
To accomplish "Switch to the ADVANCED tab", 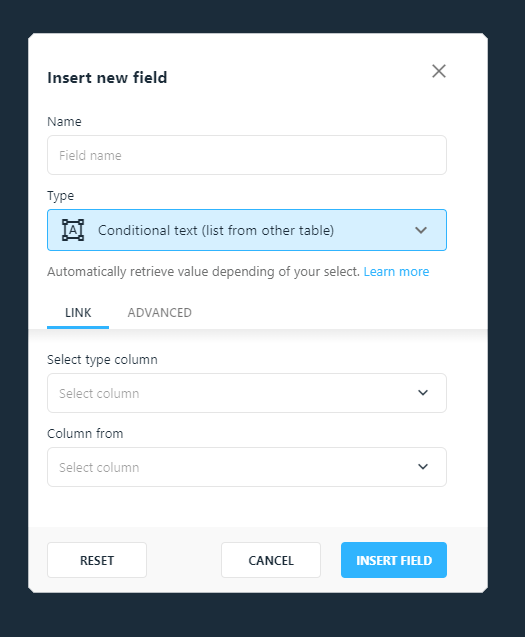I will click(160, 313).
